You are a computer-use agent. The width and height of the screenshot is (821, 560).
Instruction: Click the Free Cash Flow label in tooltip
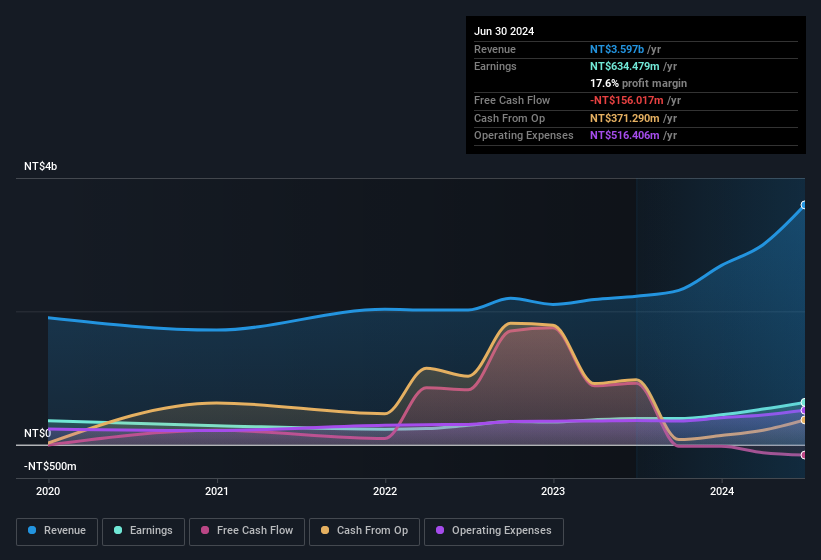click(x=512, y=100)
